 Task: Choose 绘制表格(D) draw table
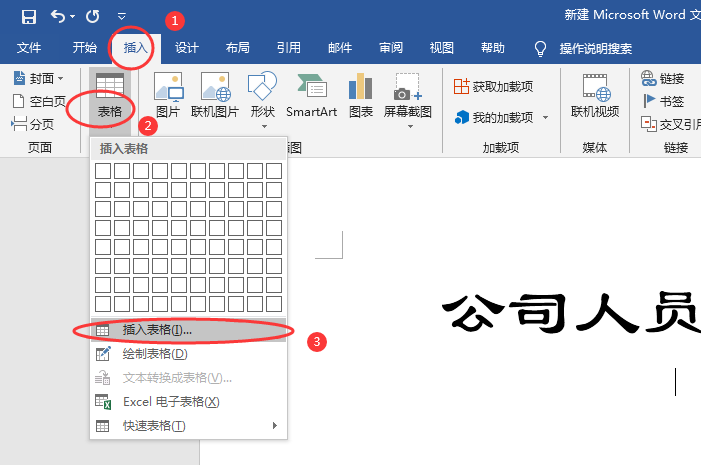188,354
